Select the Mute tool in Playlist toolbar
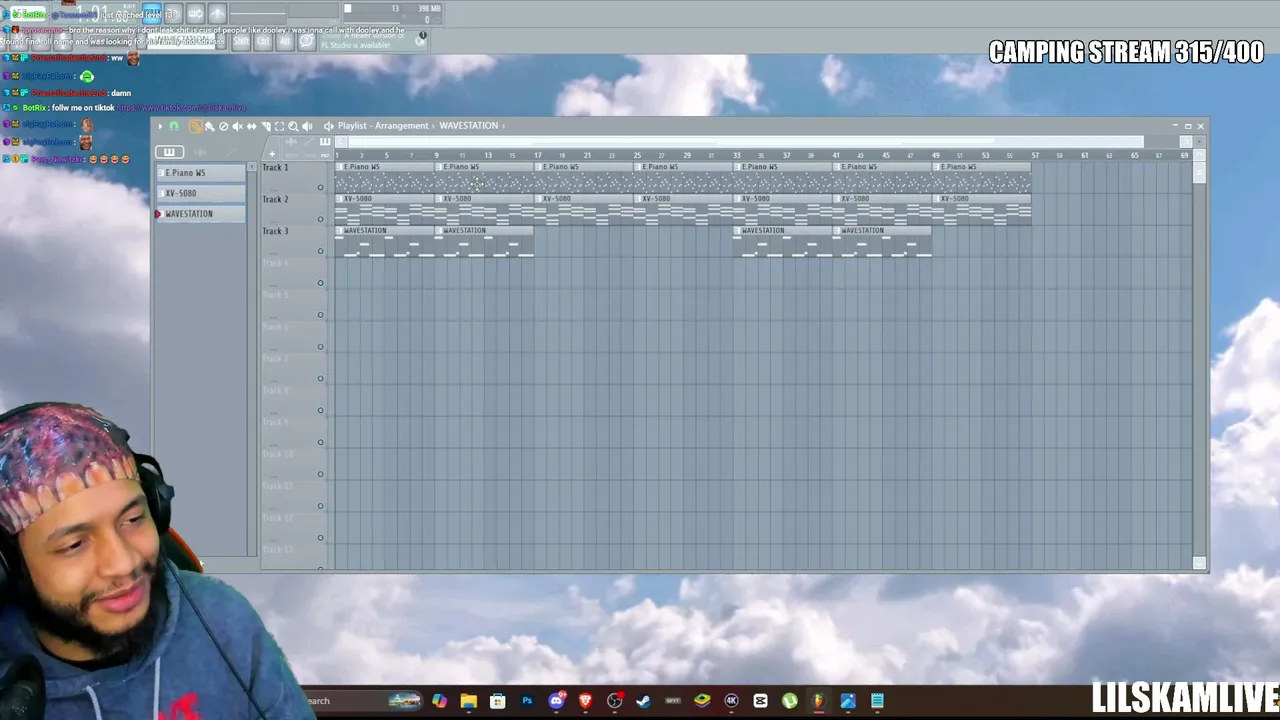This screenshot has height=720, width=1280. (x=237, y=126)
